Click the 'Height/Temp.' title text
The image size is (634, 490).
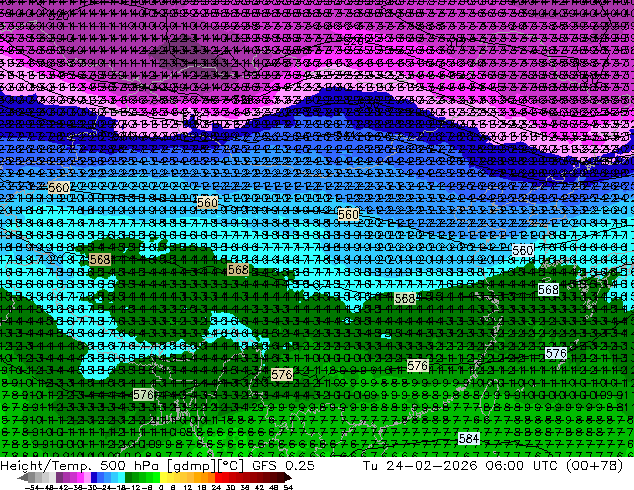click(48, 466)
